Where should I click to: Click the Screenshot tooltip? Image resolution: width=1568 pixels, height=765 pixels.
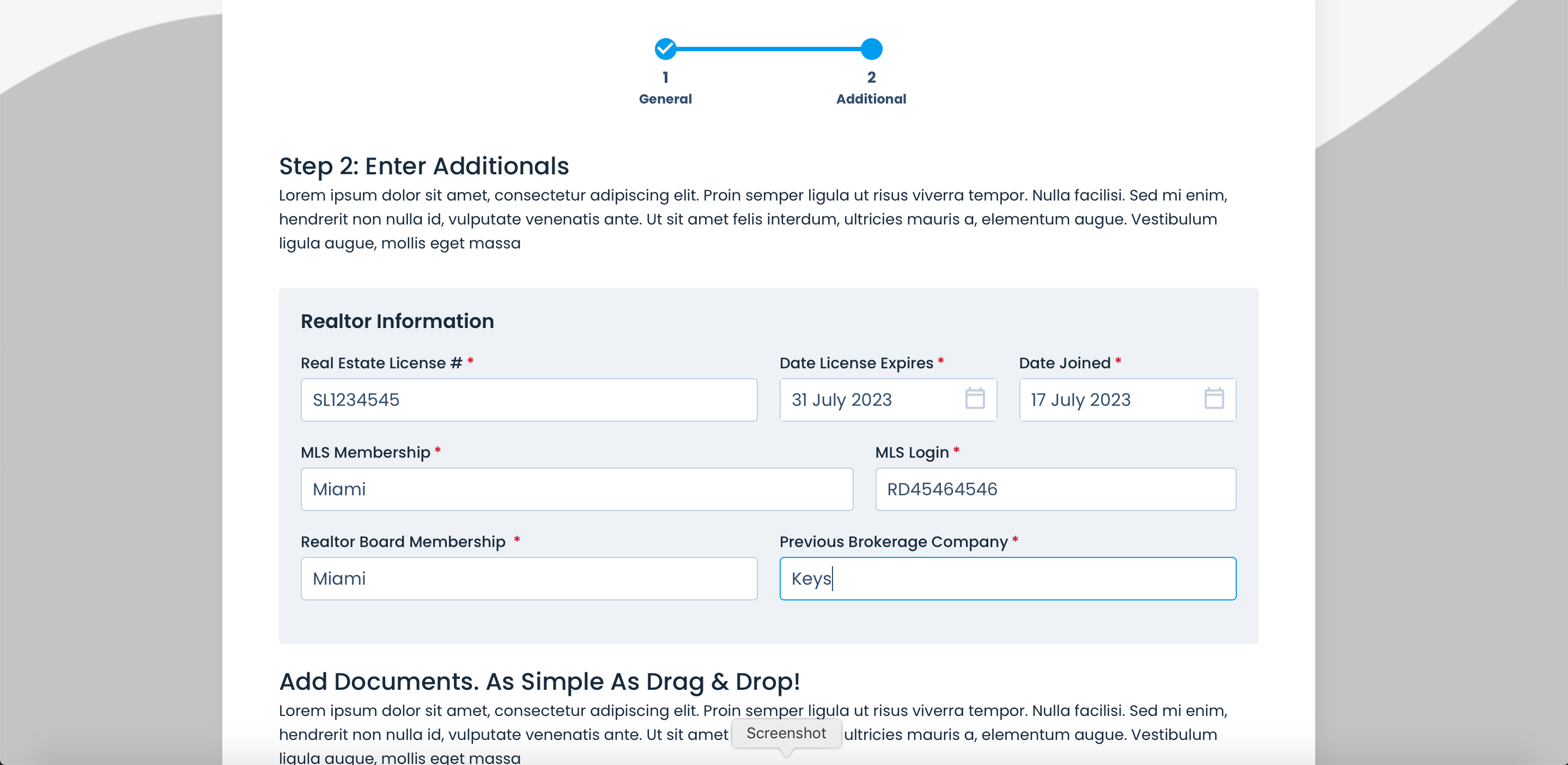[786, 733]
